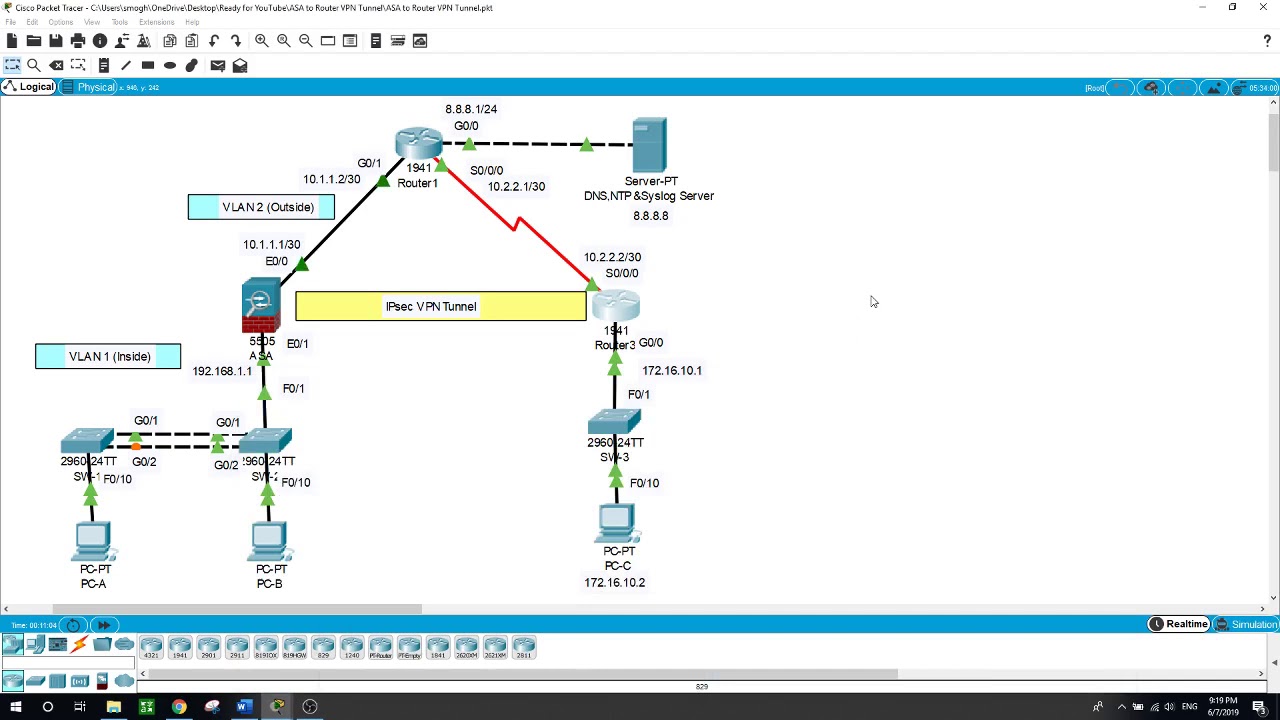Select End Devices category
1280x720 pixels.
pos(35,645)
